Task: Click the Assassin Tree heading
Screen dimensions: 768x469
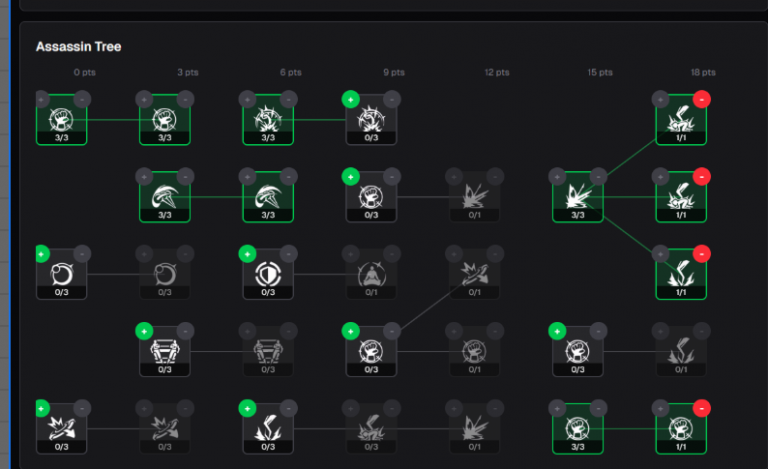Action: coord(78,47)
